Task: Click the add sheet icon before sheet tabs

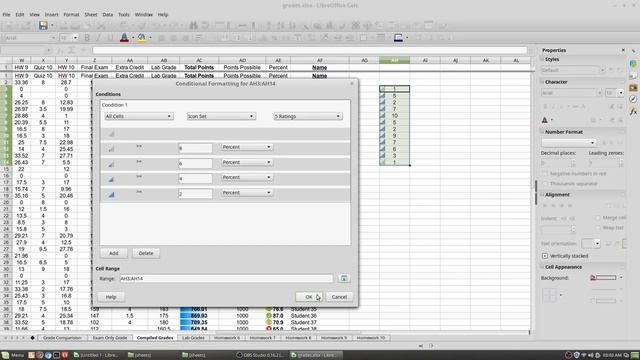Action: point(32,338)
